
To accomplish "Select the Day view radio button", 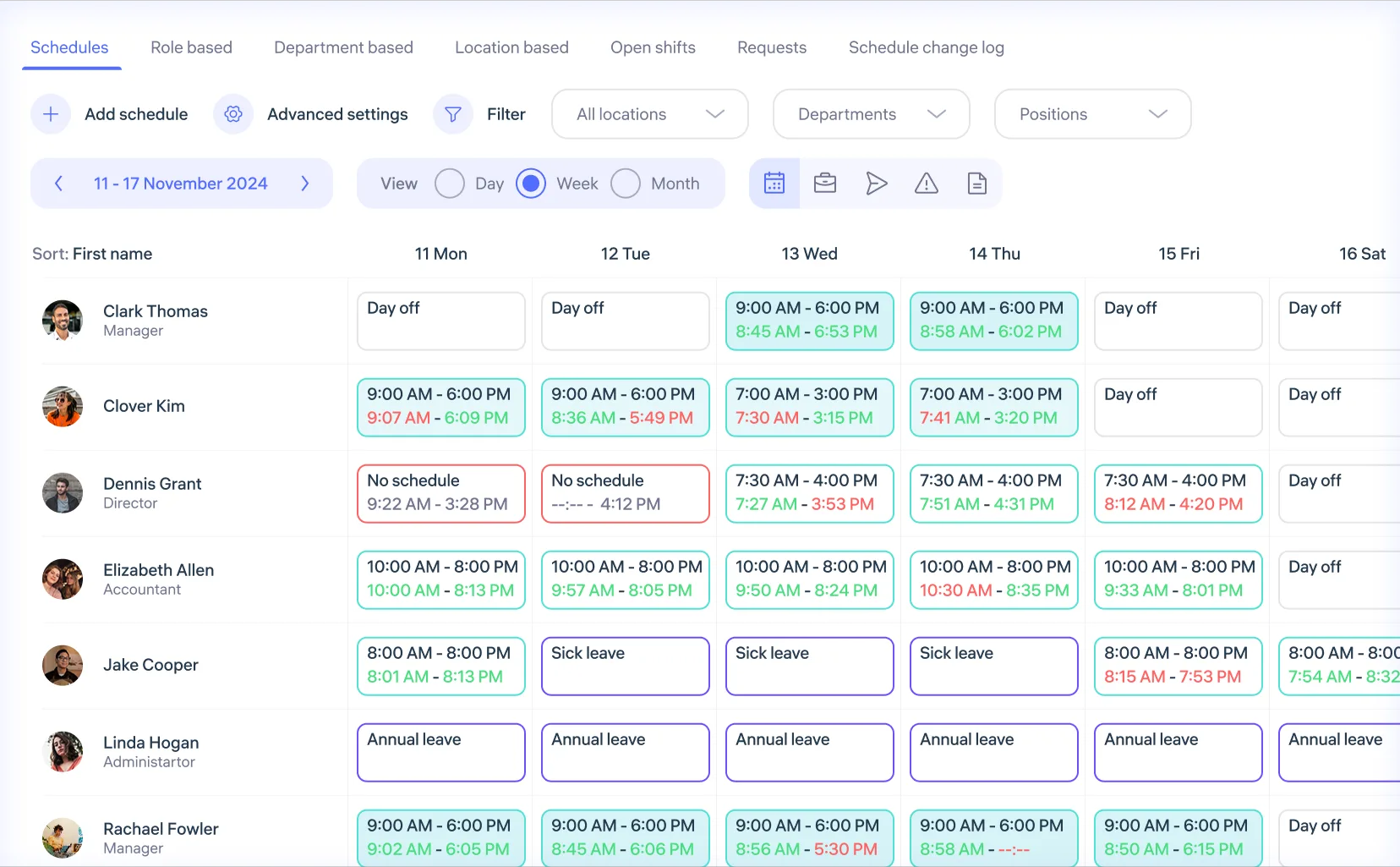I will tap(450, 184).
